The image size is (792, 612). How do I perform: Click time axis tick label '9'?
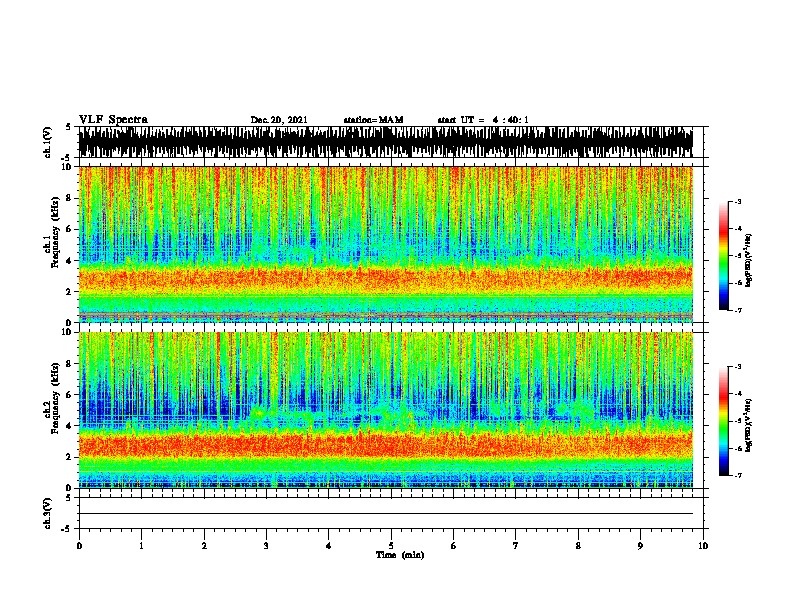(x=640, y=545)
